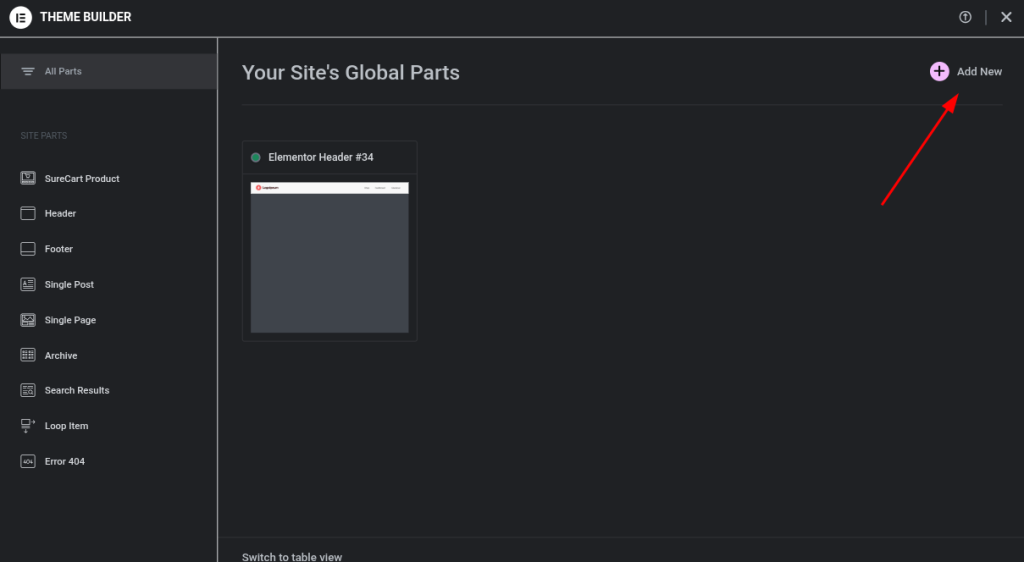Click the Archive grid icon
Screen dimensions: 1024x562
pos(28,355)
